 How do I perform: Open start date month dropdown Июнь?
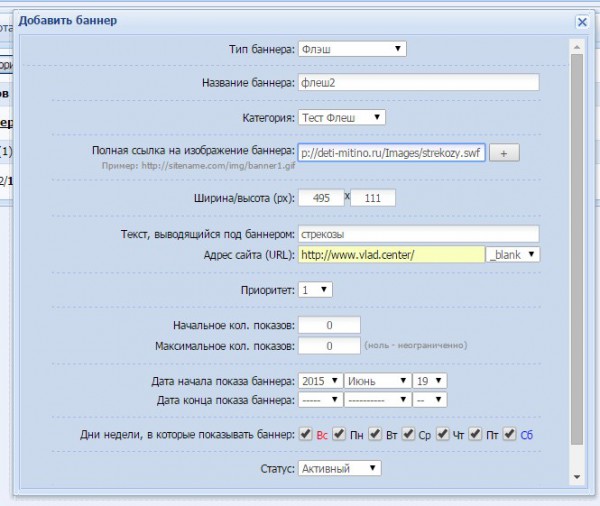click(378, 381)
